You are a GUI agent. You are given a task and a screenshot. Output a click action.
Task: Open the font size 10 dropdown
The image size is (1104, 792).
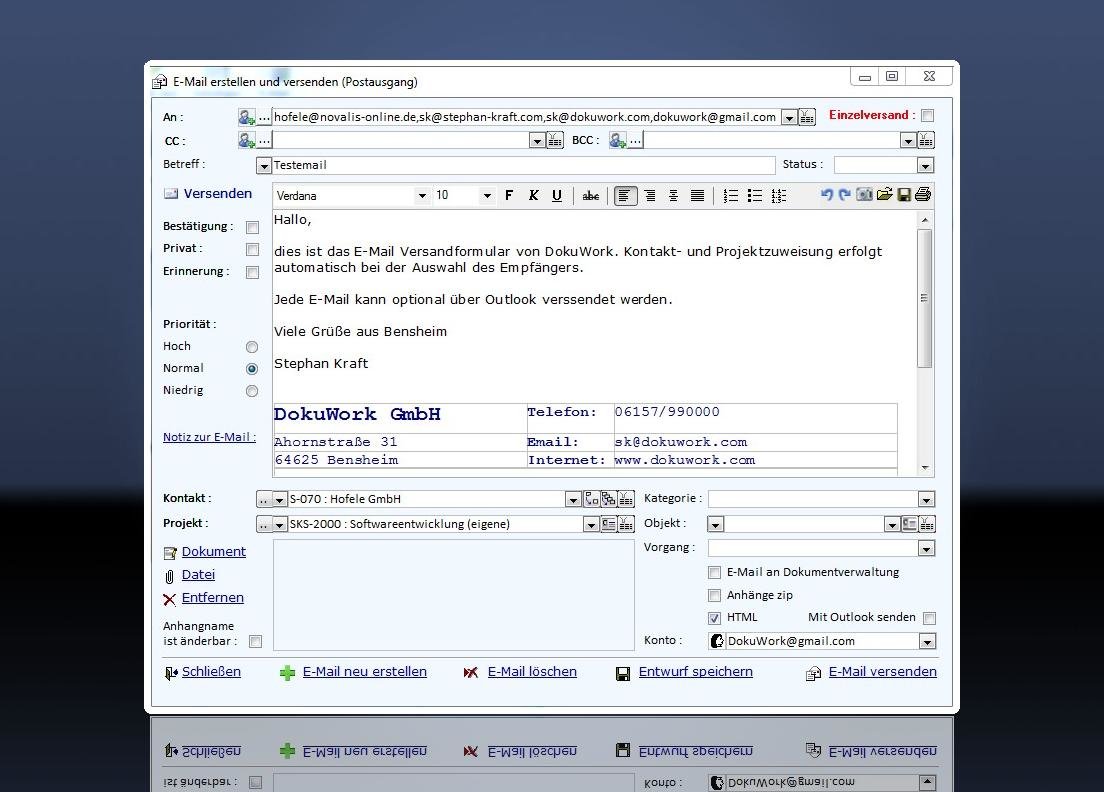487,196
